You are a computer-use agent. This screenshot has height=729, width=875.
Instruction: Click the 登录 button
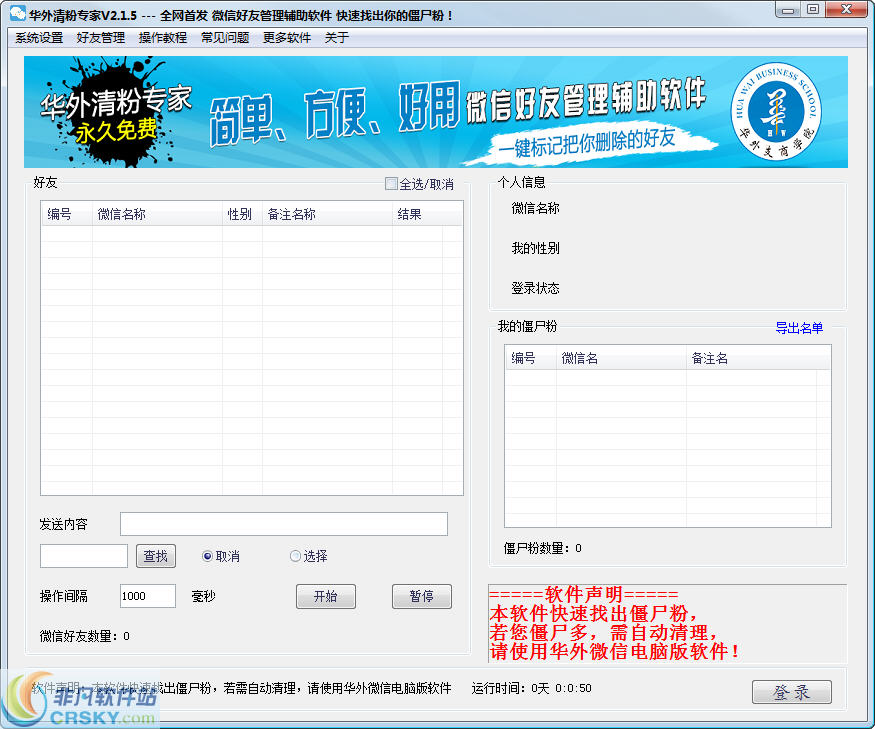click(x=790, y=691)
